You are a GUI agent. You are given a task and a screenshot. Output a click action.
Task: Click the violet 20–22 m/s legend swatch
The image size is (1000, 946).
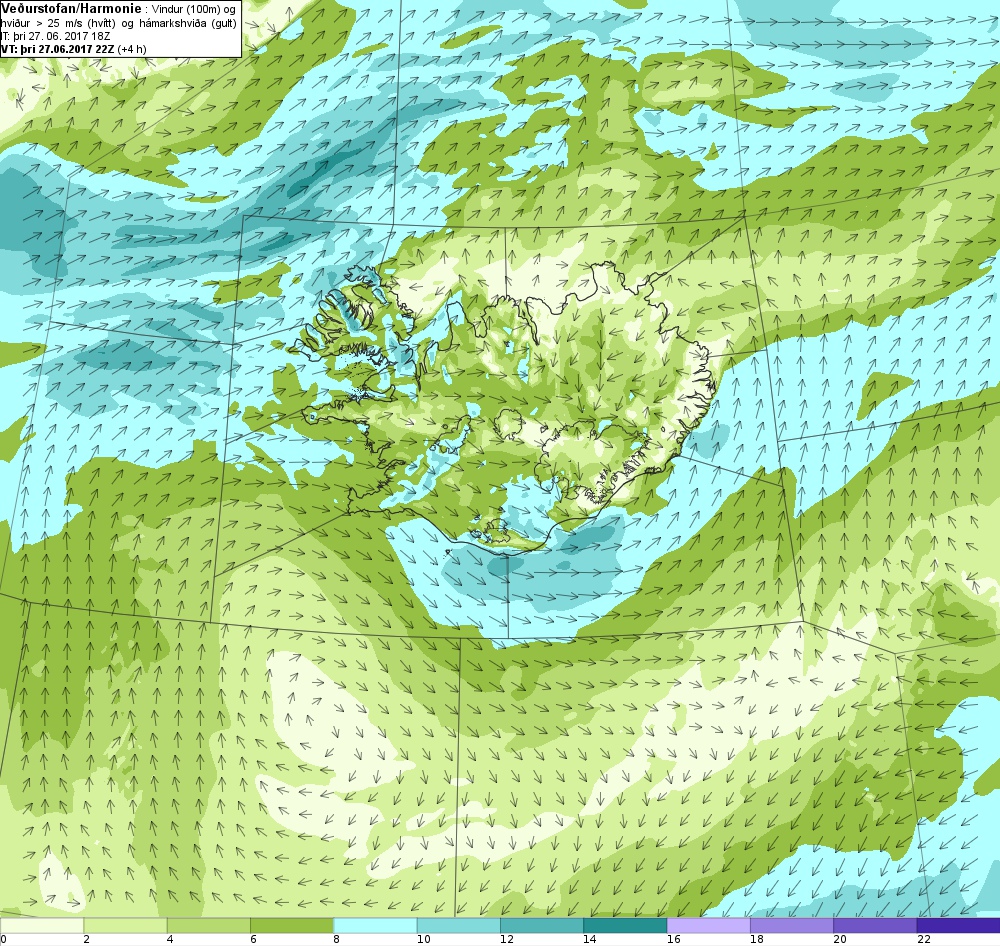pyautogui.click(x=875, y=925)
